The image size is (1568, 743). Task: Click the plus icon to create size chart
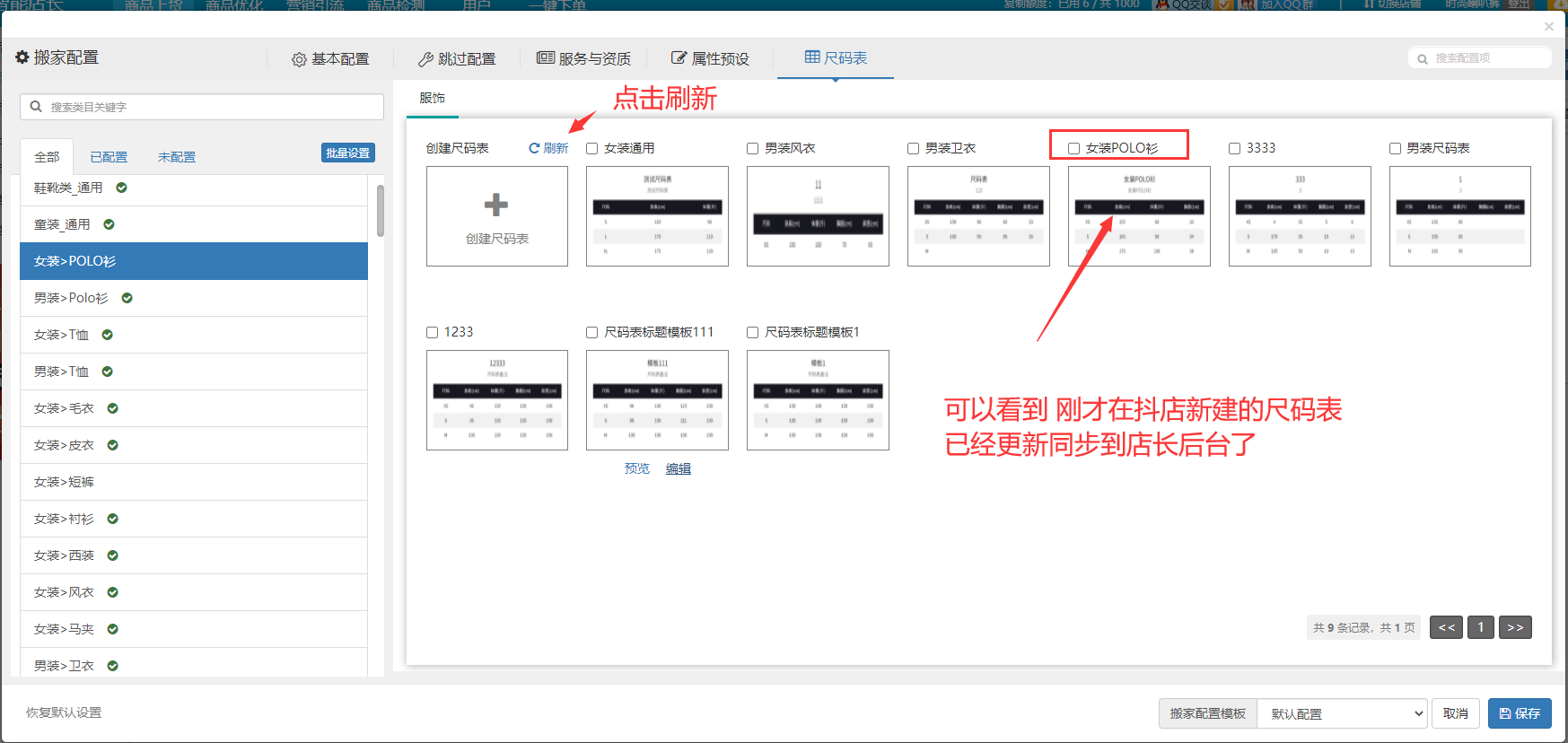tap(496, 205)
